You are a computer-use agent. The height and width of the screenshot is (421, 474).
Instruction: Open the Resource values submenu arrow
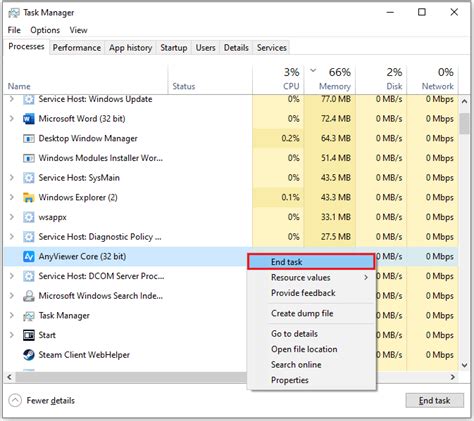coord(366,277)
